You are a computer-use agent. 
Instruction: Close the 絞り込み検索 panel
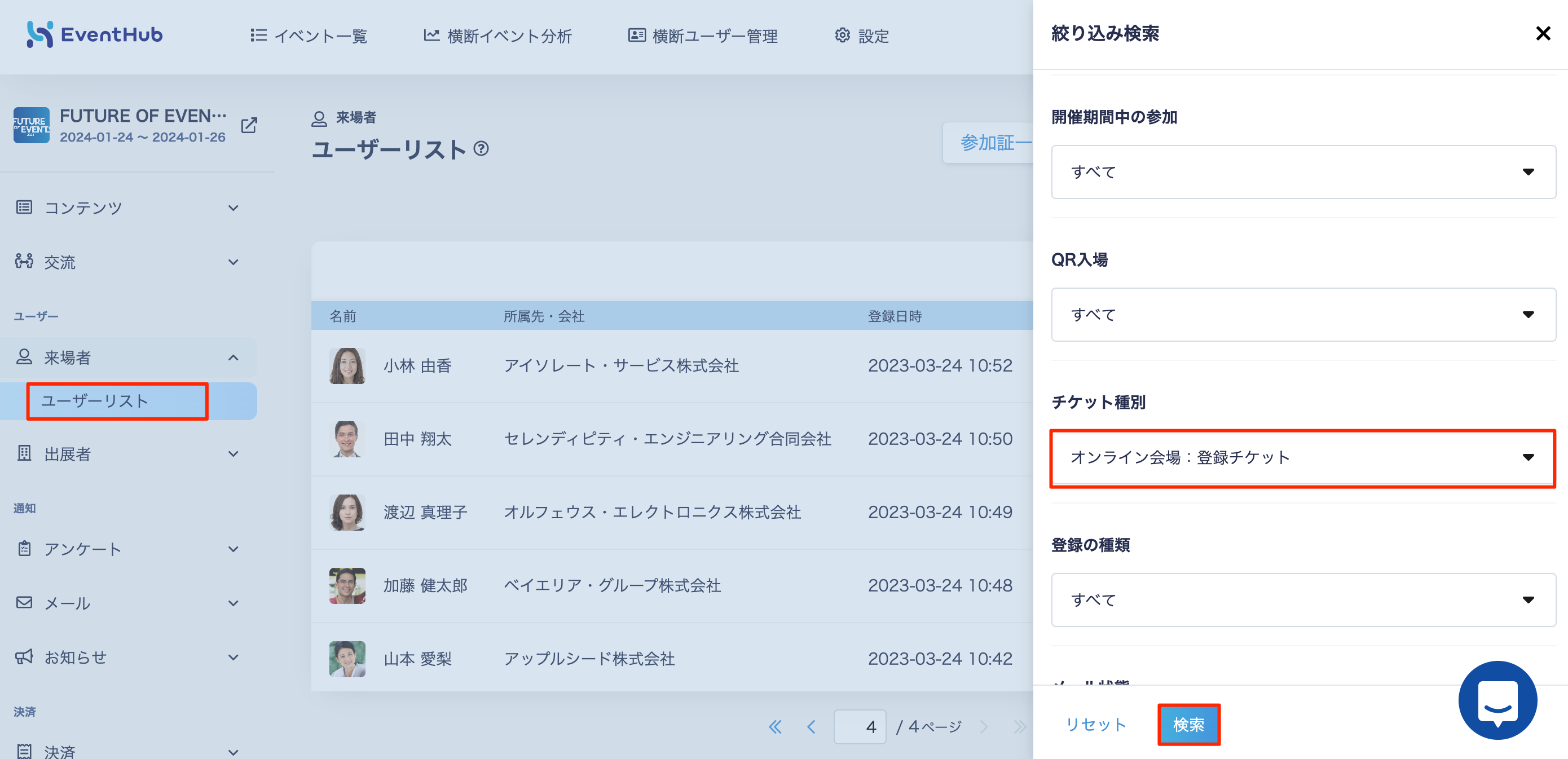[1543, 33]
